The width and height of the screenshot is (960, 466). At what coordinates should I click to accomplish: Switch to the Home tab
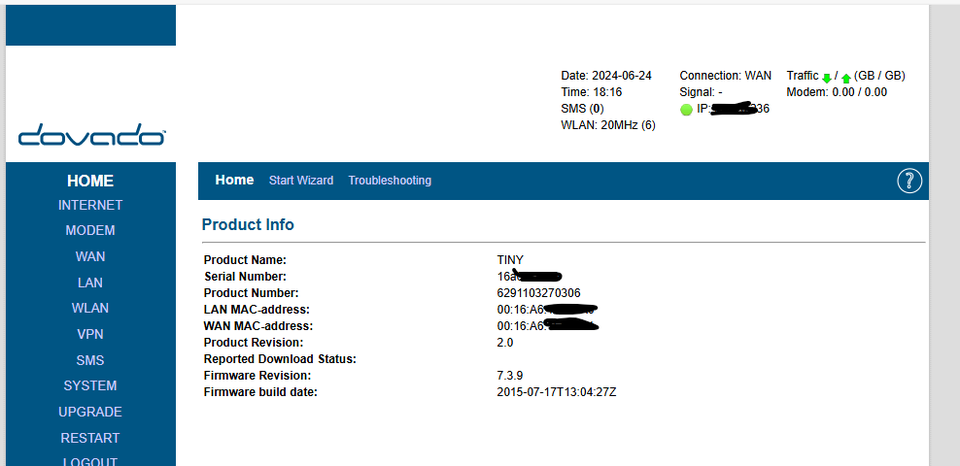[234, 180]
